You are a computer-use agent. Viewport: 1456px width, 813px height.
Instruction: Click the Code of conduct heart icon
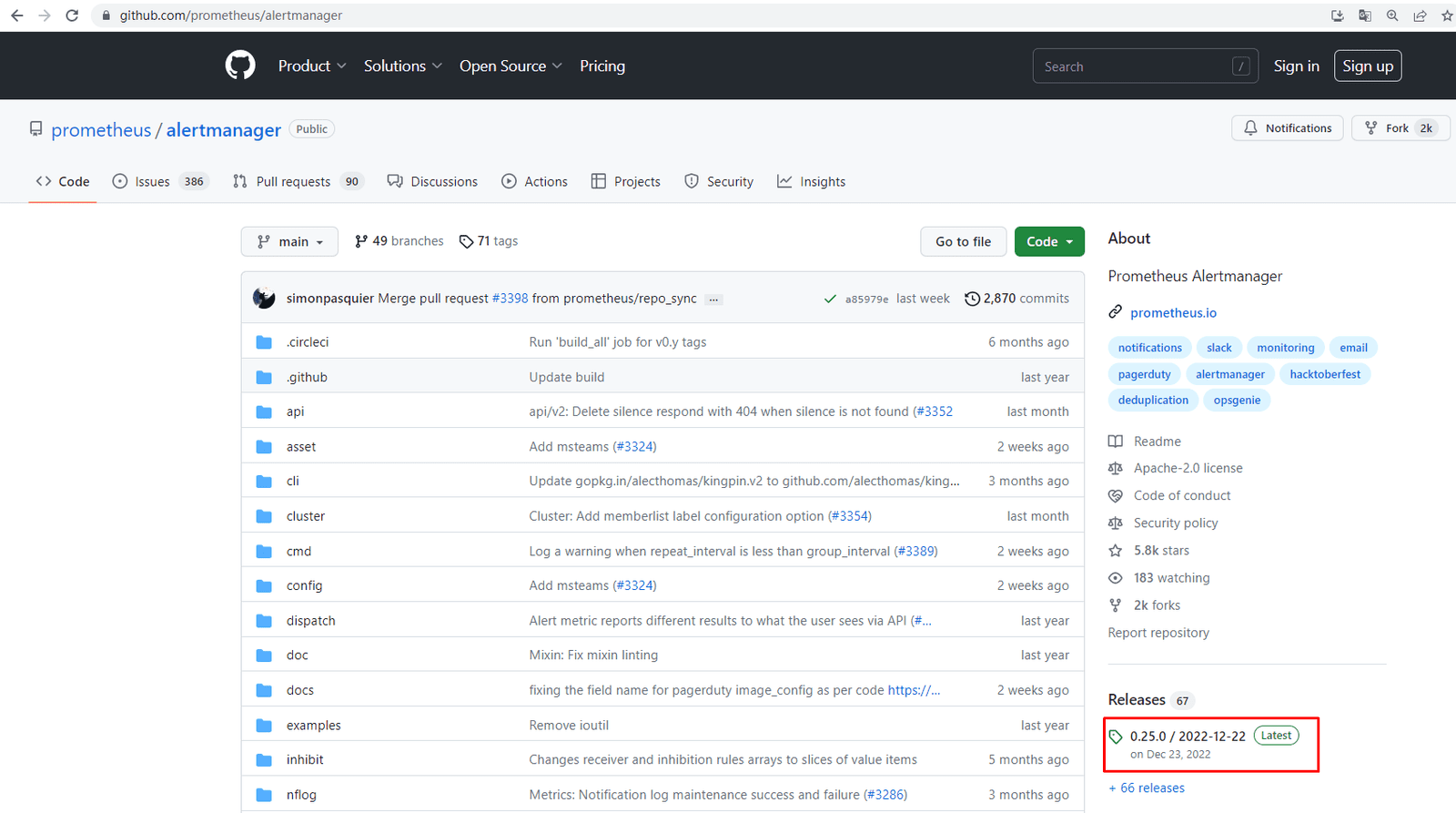pos(1115,496)
